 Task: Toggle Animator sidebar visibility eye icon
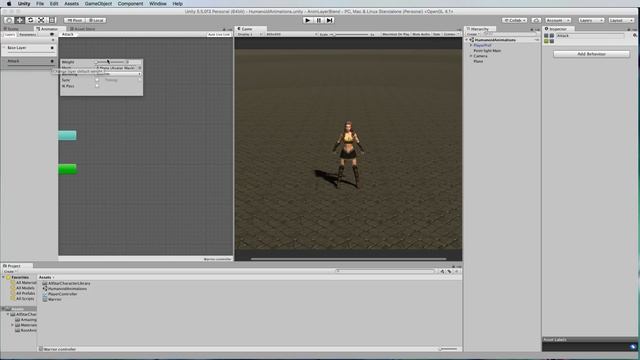coord(52,35)
